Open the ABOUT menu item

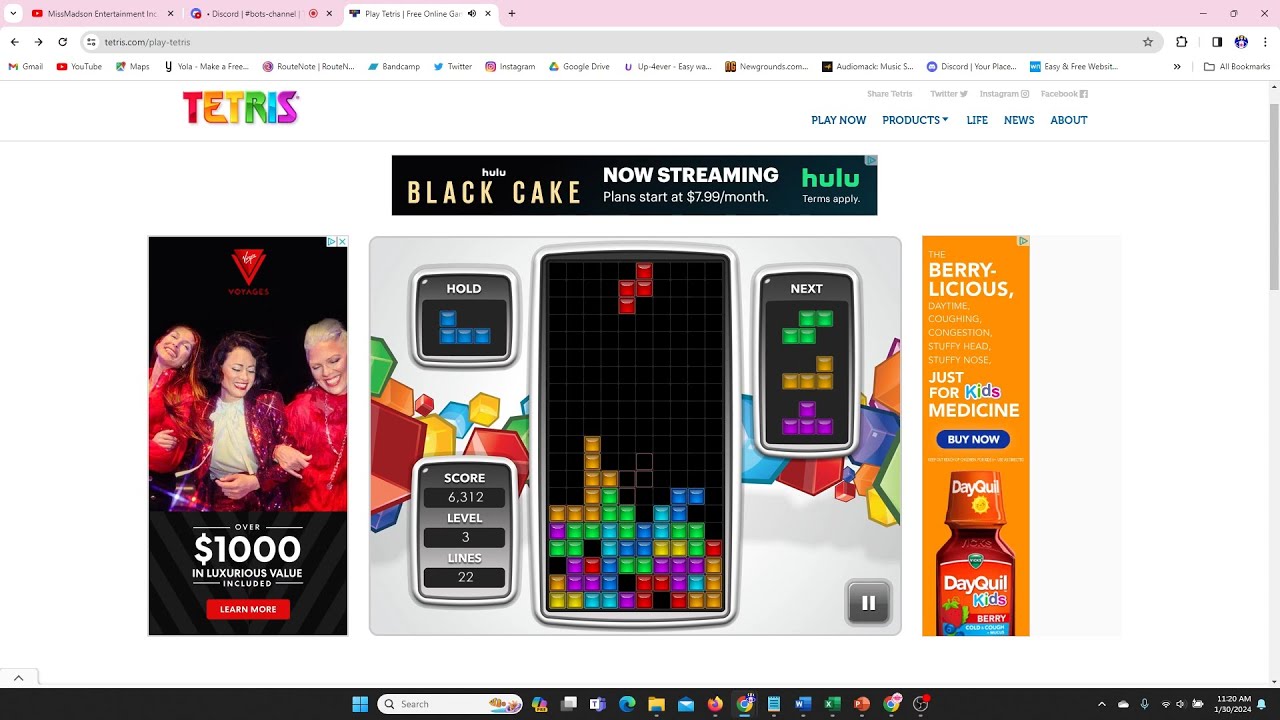coord(1068,120)
